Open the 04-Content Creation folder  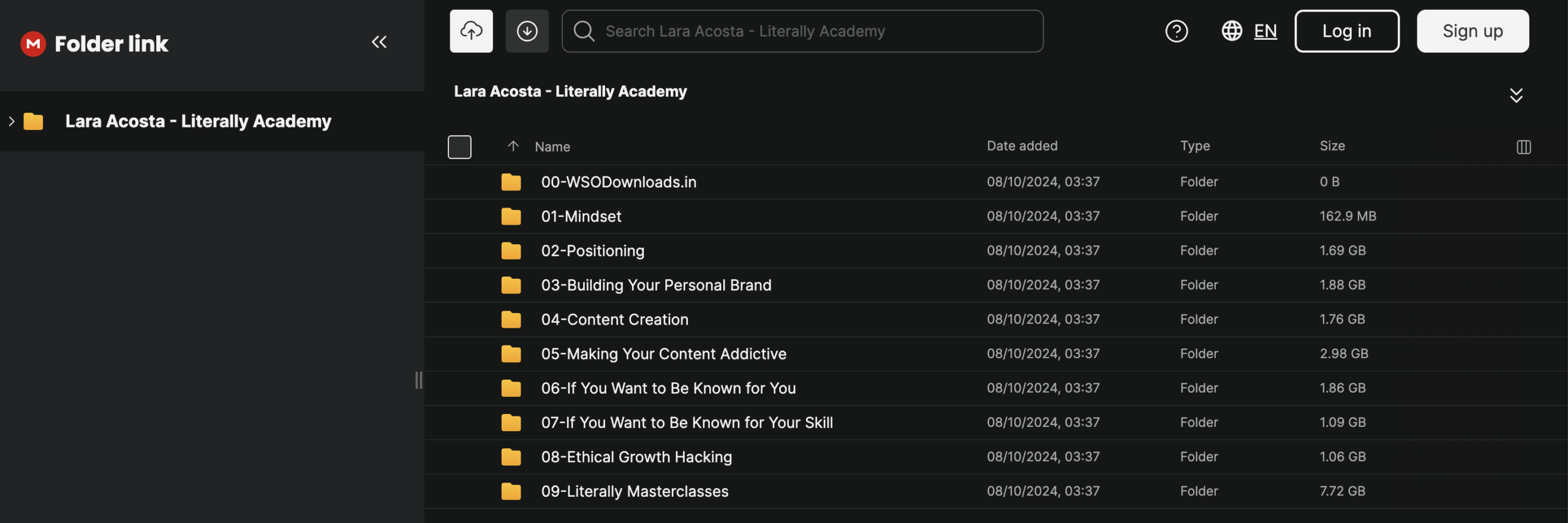tap(614, 320)
